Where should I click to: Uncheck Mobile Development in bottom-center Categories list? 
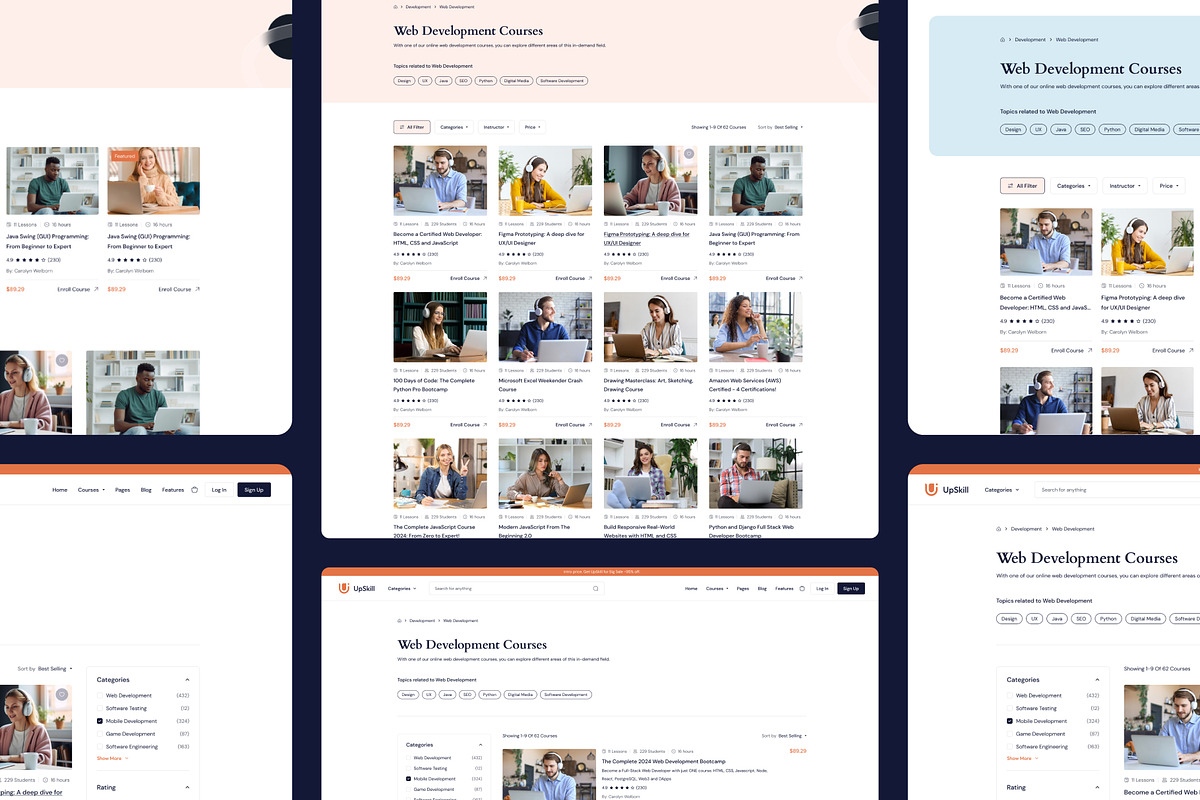[x=408, y=779]
